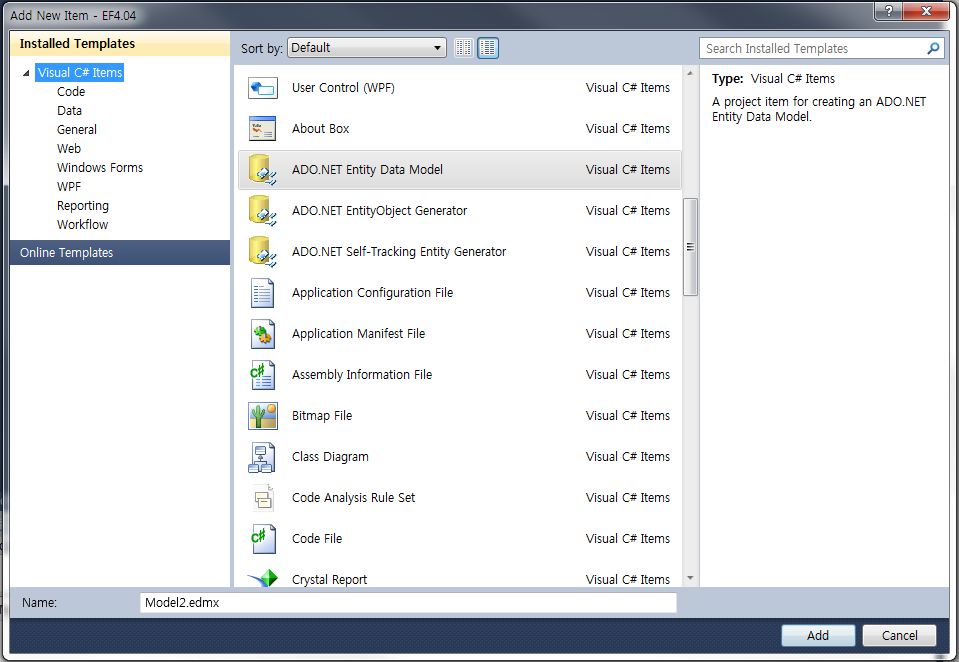Screen dimensions: 959x662
Task: Click the template list scrollbar thumb
Action: [x=690, y=247]
